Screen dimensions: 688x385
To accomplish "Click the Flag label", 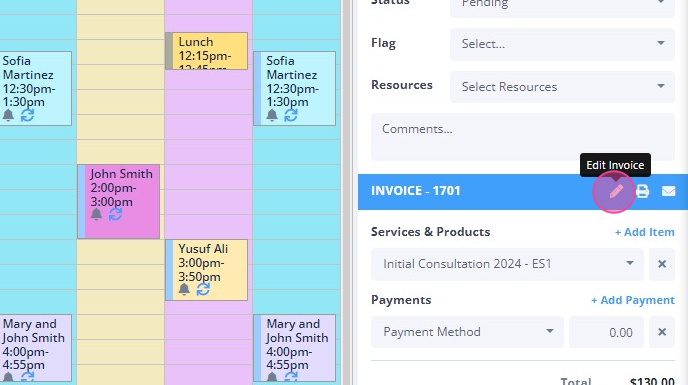I will 383,43.
